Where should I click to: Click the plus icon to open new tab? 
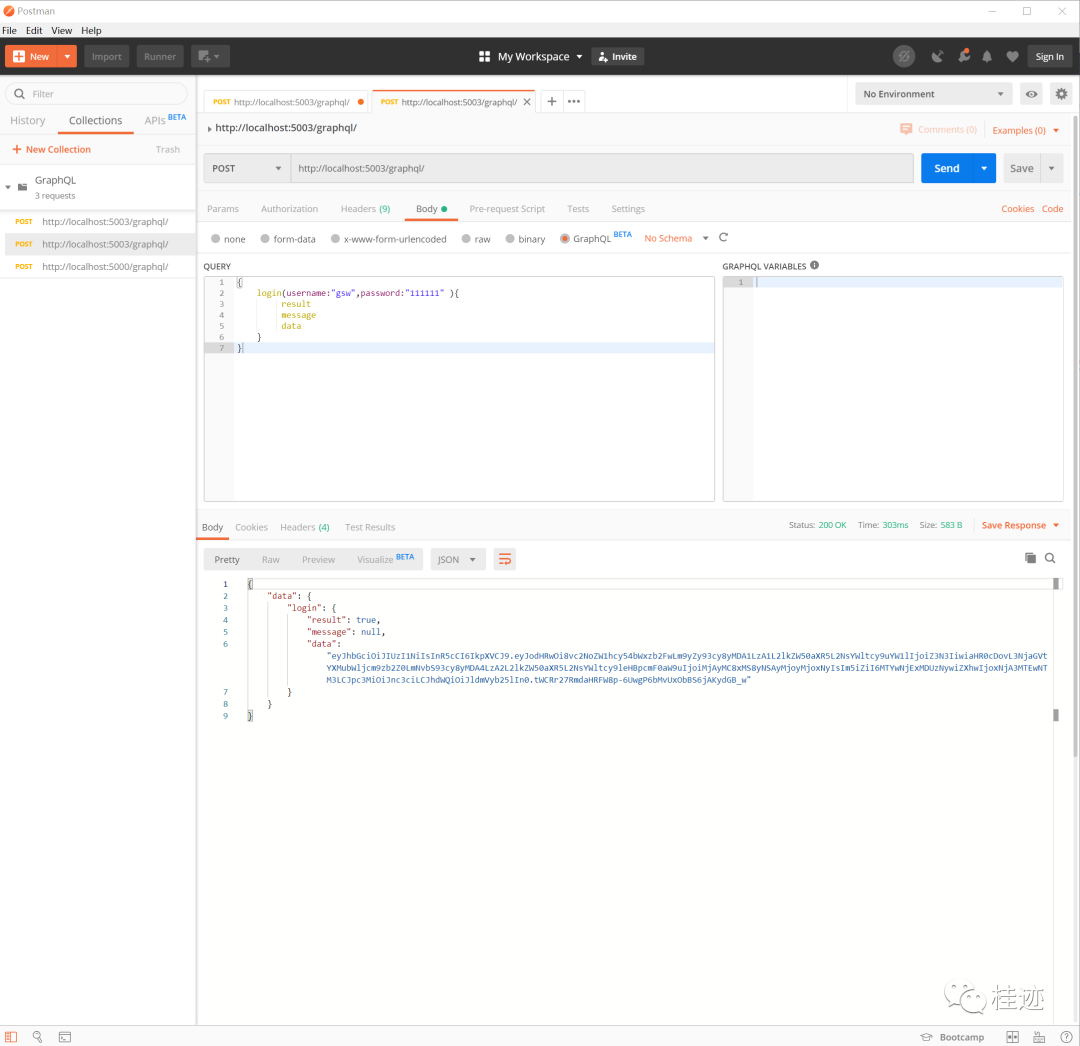552,101
